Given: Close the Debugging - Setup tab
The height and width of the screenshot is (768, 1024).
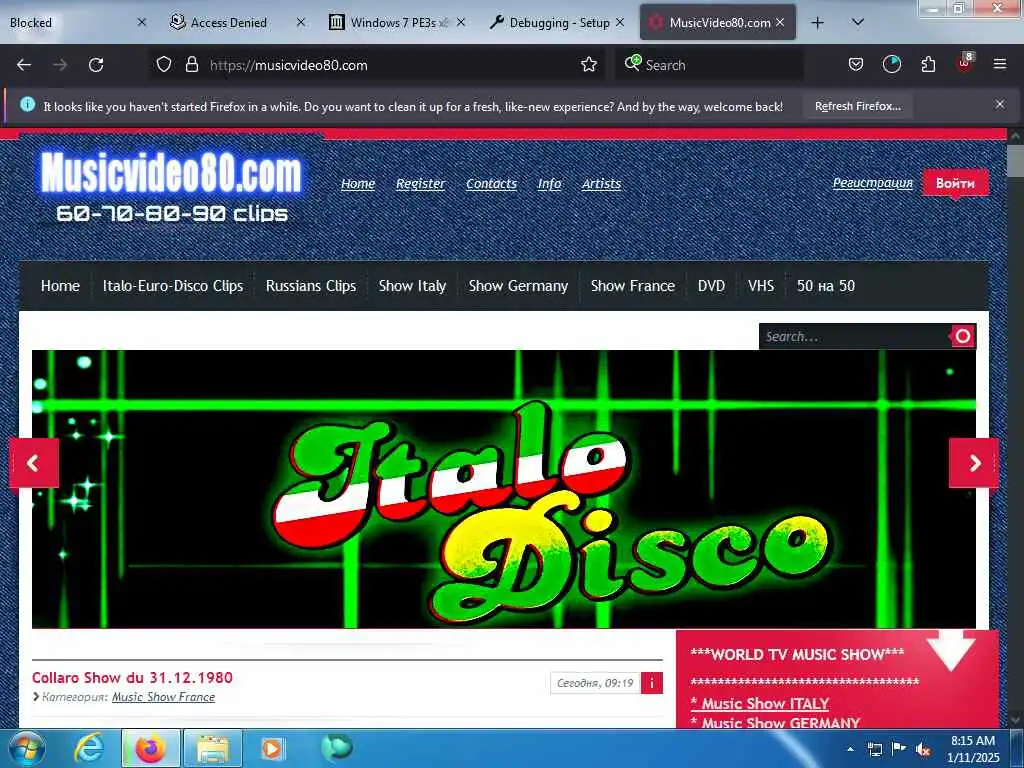Looking at the screenshot, I should click(619, 22).
